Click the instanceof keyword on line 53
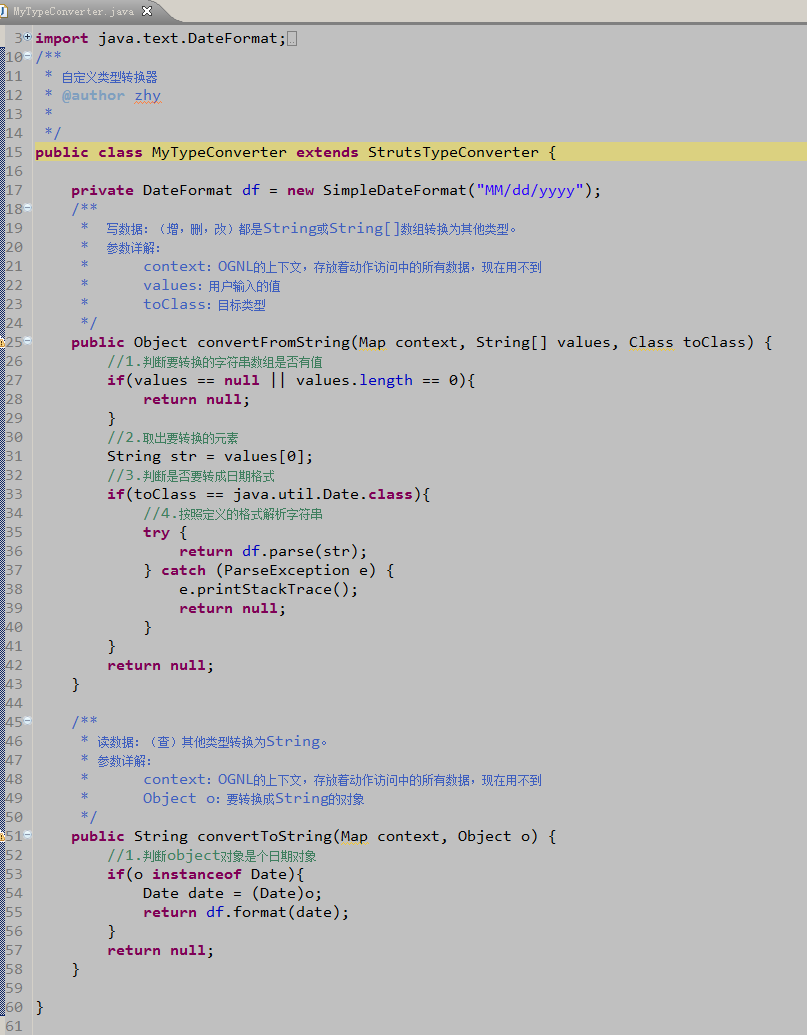 (197, 874)
